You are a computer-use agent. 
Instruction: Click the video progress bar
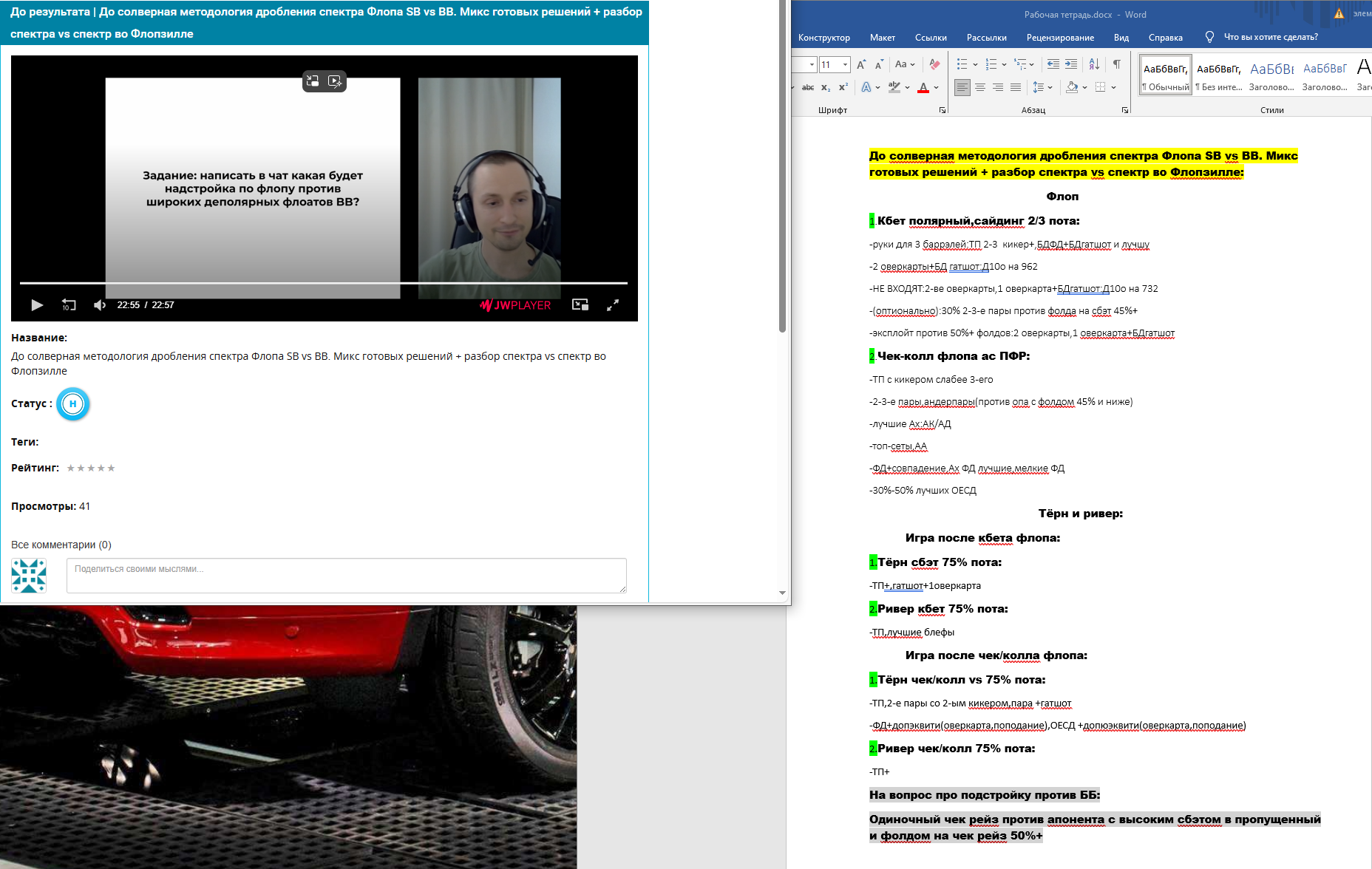pos(324,283)
